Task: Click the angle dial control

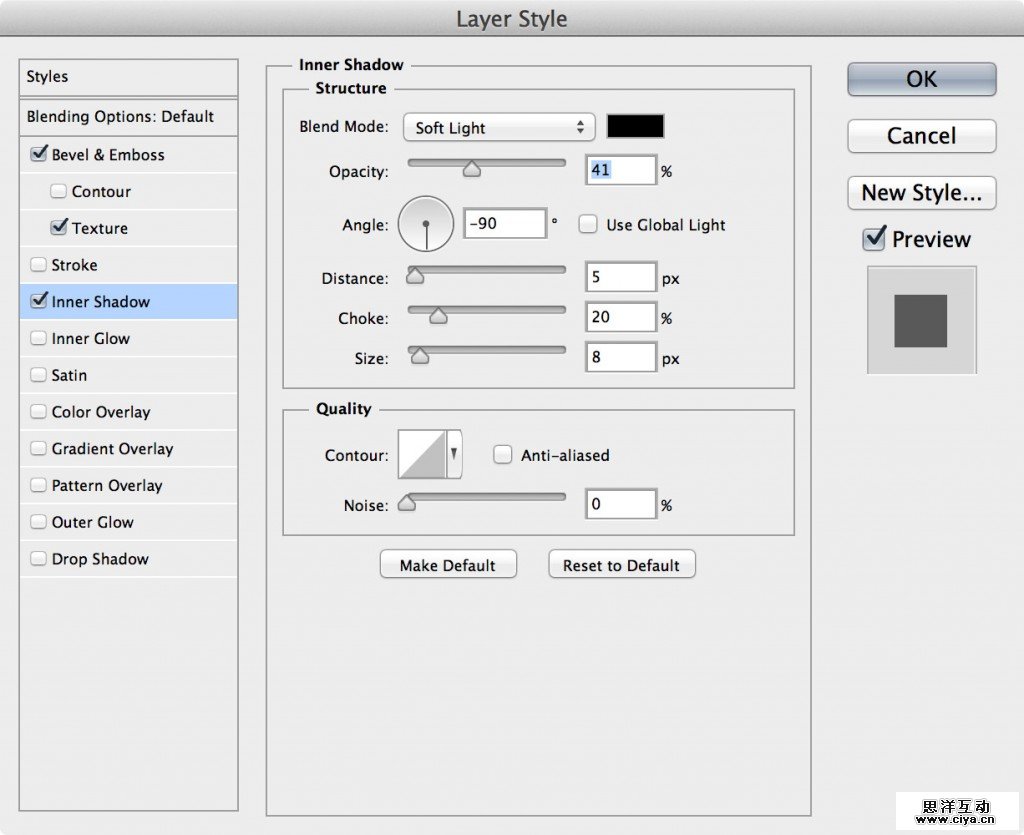Action: pos(426,224)
